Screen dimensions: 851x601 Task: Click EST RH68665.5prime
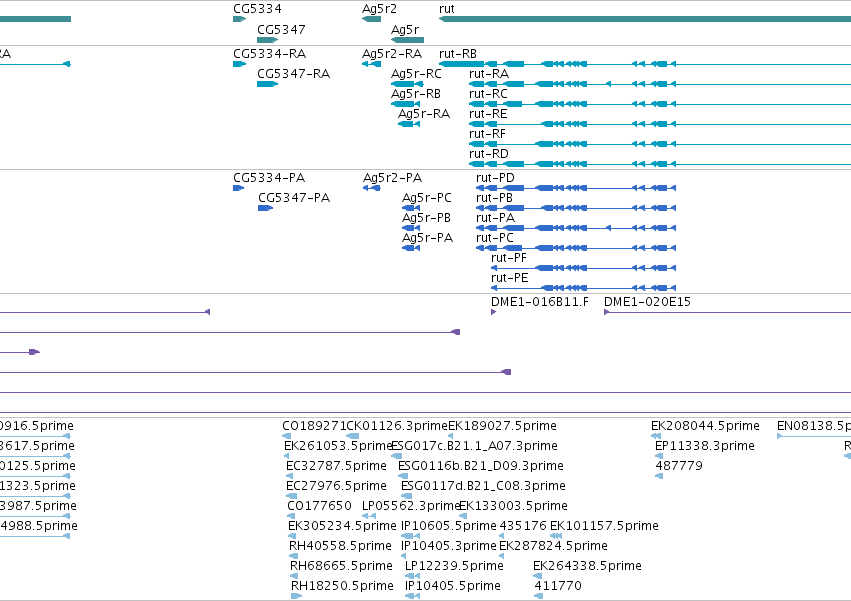[295, 577]
